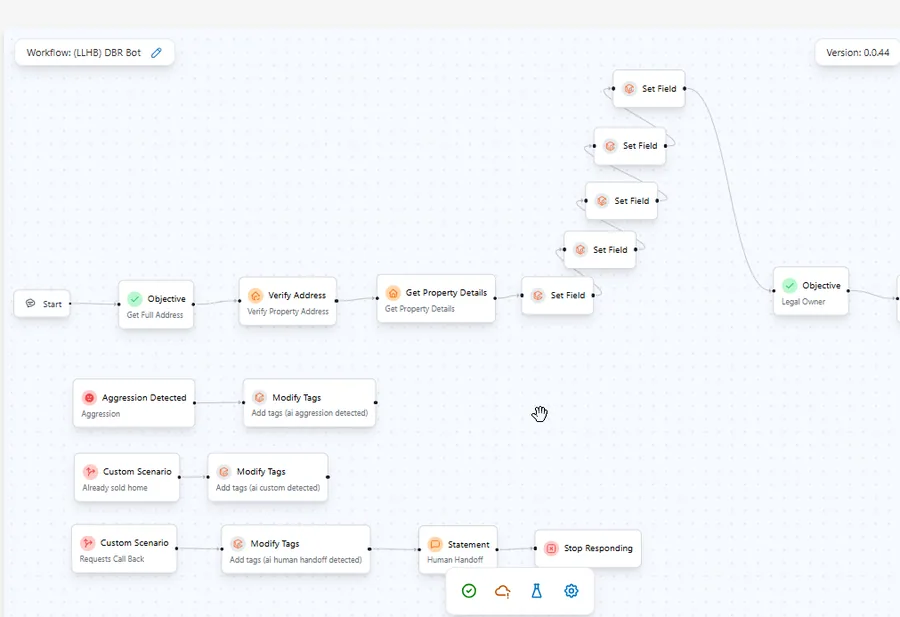Click the house icon on the Verify Address node

point(255,296)
